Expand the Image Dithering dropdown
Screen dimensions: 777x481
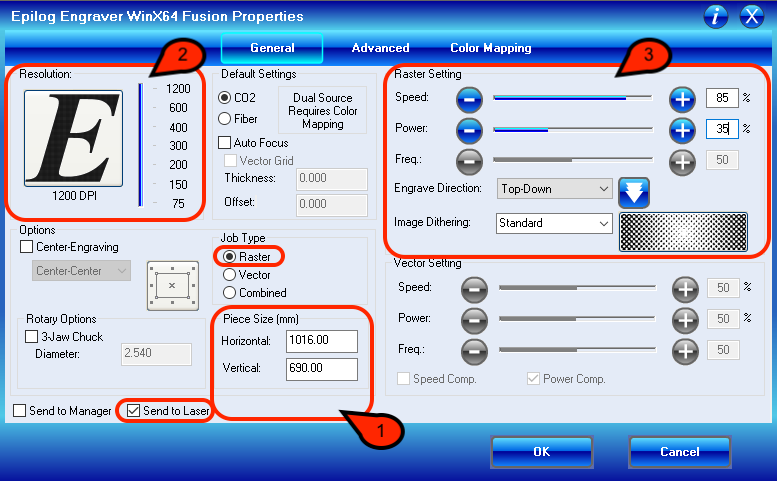tap(554, 223)
